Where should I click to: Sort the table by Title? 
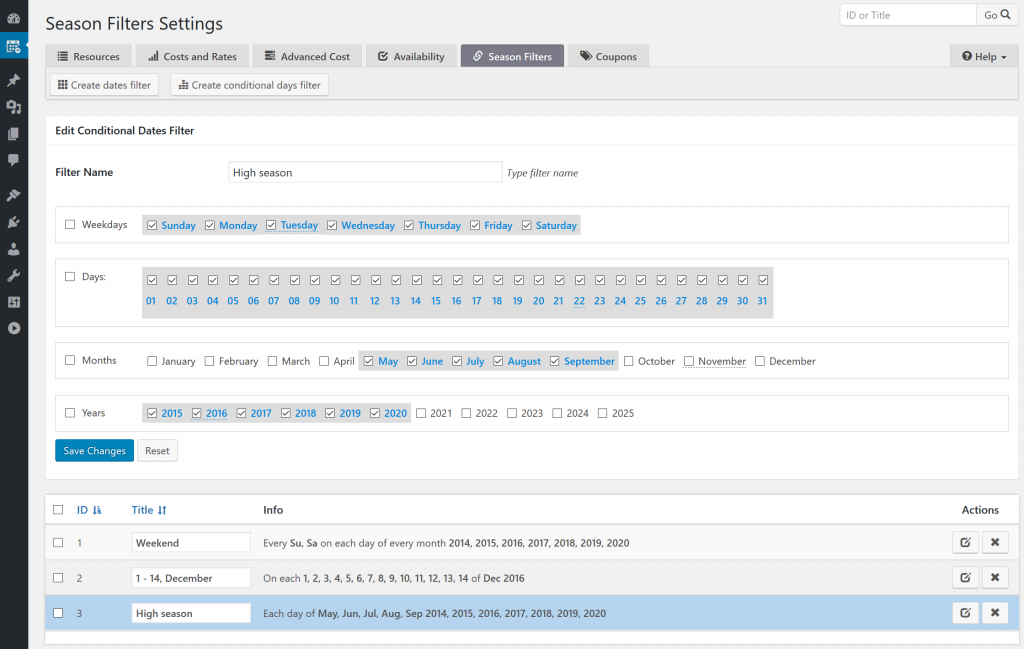coord(149,509)
